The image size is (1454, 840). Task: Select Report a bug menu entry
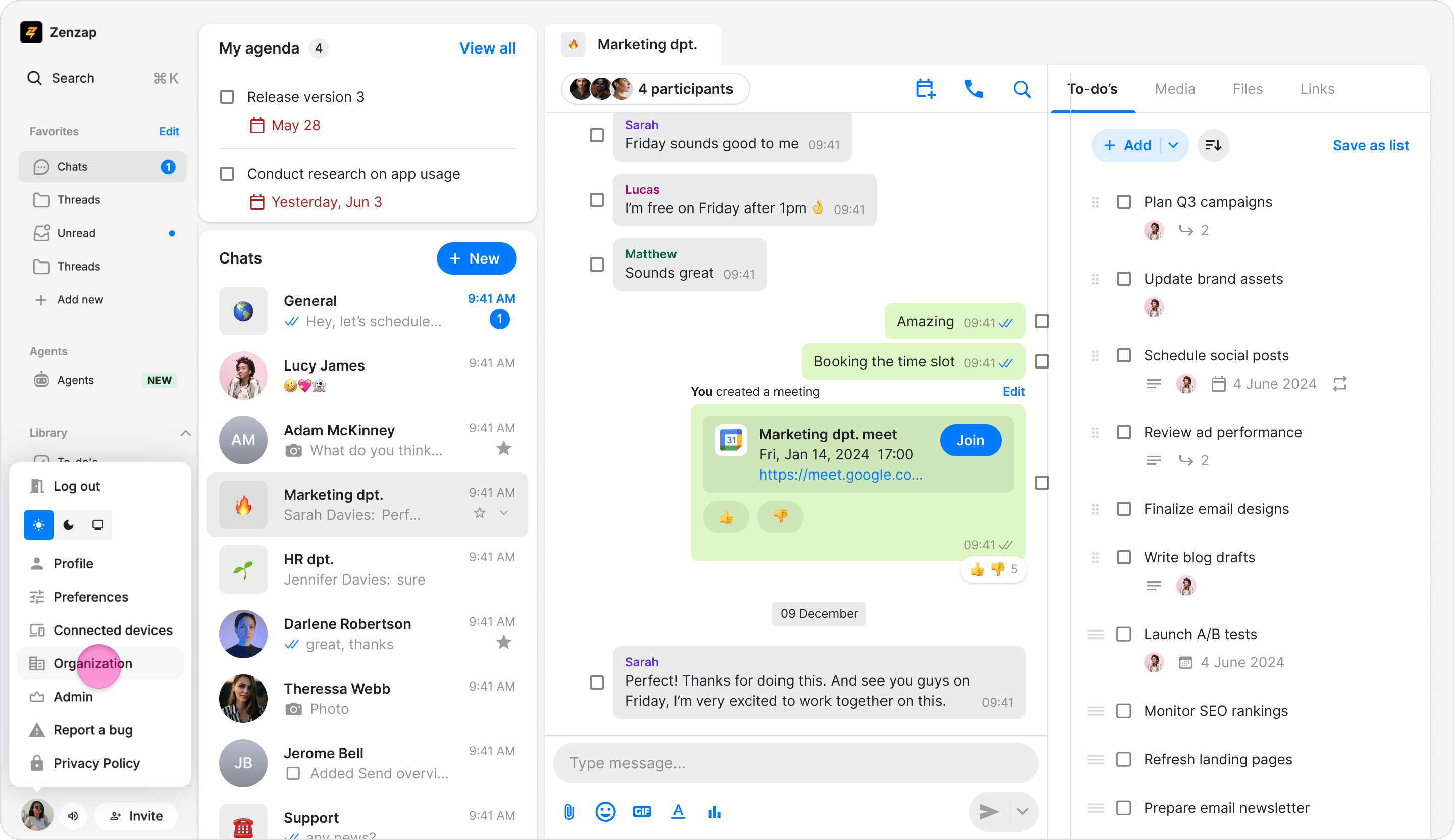100,730
